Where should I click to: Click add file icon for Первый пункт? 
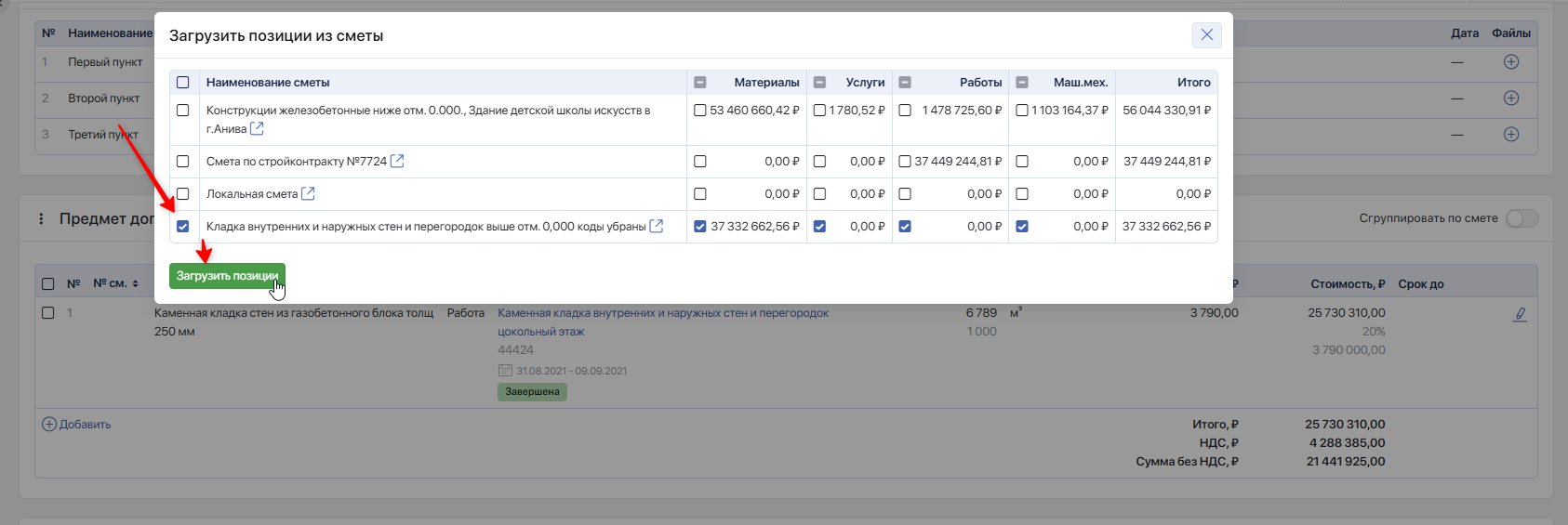[x=1510, y=61]
